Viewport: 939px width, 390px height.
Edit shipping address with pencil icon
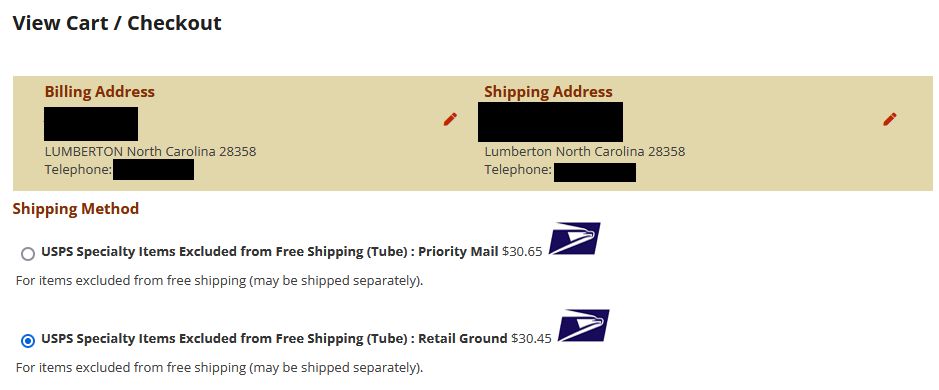(889, 119)
